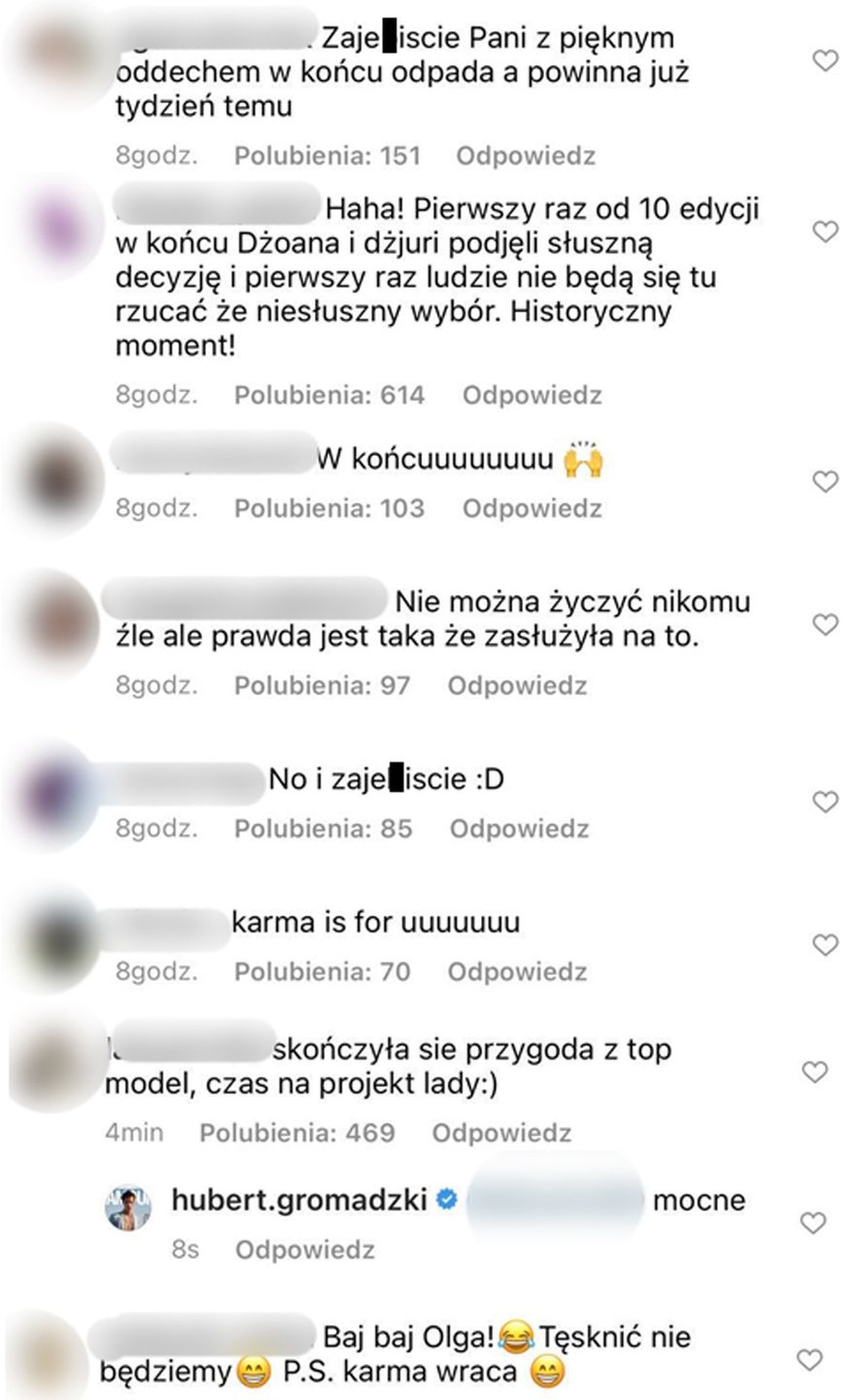
Task: Click Odpowiedz under hubert.gromadzki's reply
Action: [x=305, y=1249]
